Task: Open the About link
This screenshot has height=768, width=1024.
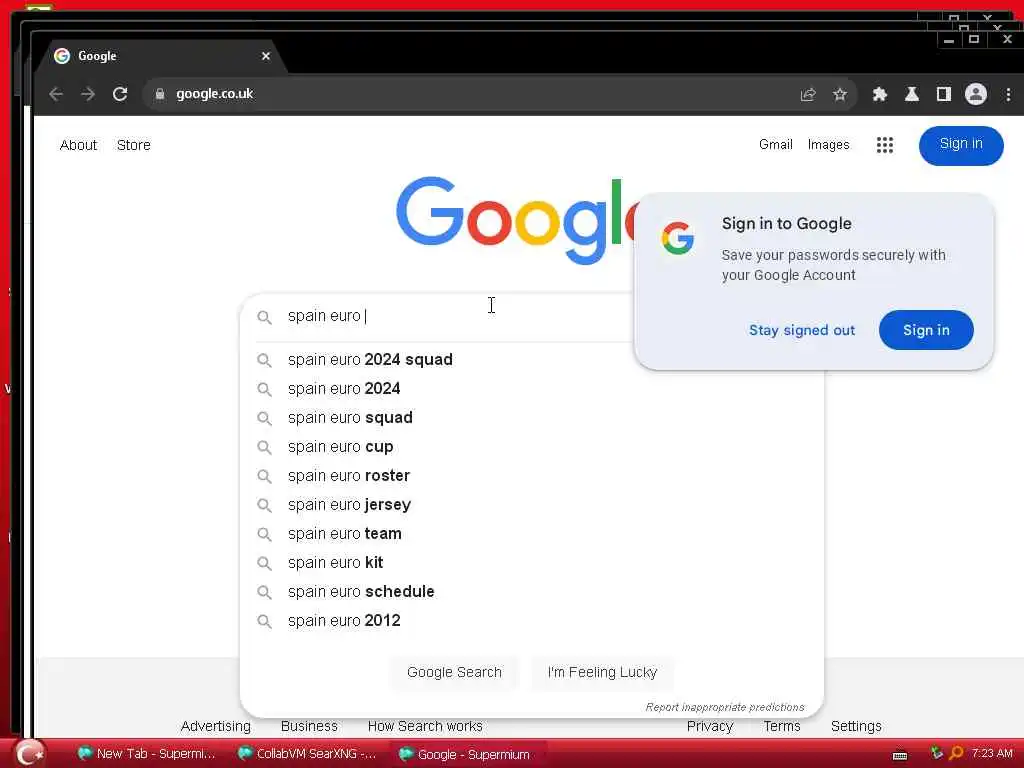Action: click(78, 145)
